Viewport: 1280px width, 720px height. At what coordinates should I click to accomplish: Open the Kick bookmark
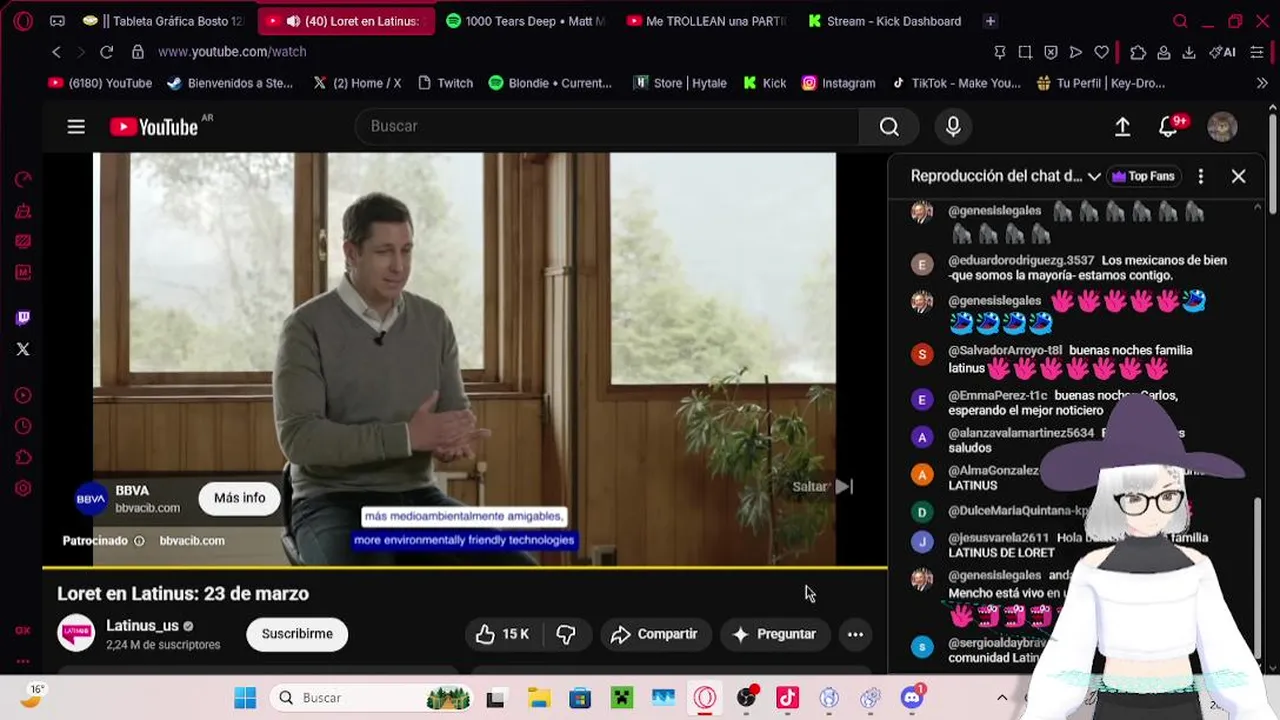pos(765,83)
